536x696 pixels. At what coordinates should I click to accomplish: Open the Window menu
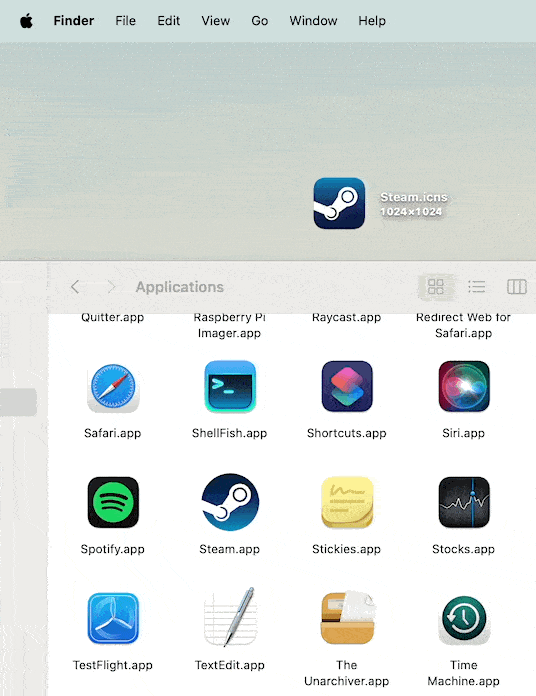click(x=313, y=21)
